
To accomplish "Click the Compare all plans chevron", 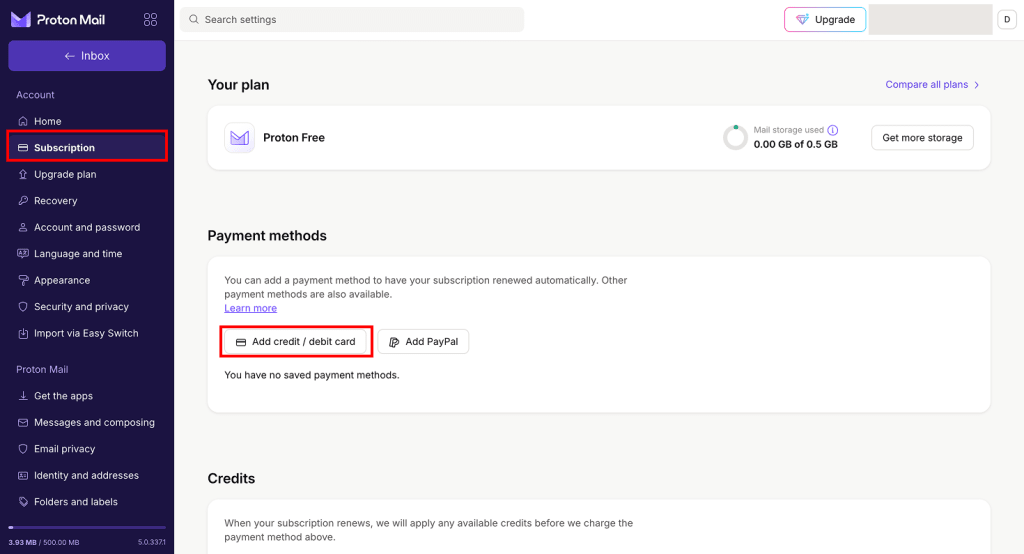I will click(976, 85).
